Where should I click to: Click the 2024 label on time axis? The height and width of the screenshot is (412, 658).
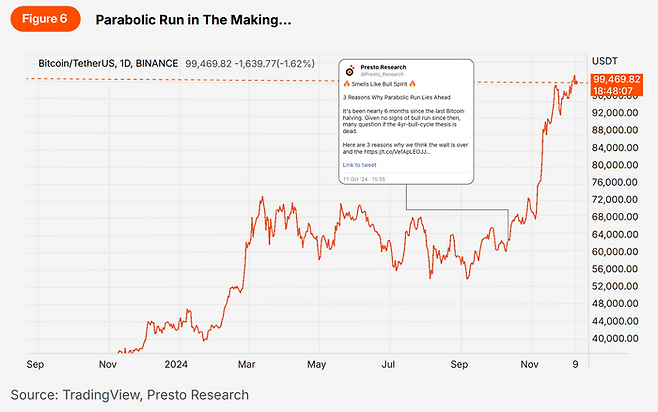177,366
